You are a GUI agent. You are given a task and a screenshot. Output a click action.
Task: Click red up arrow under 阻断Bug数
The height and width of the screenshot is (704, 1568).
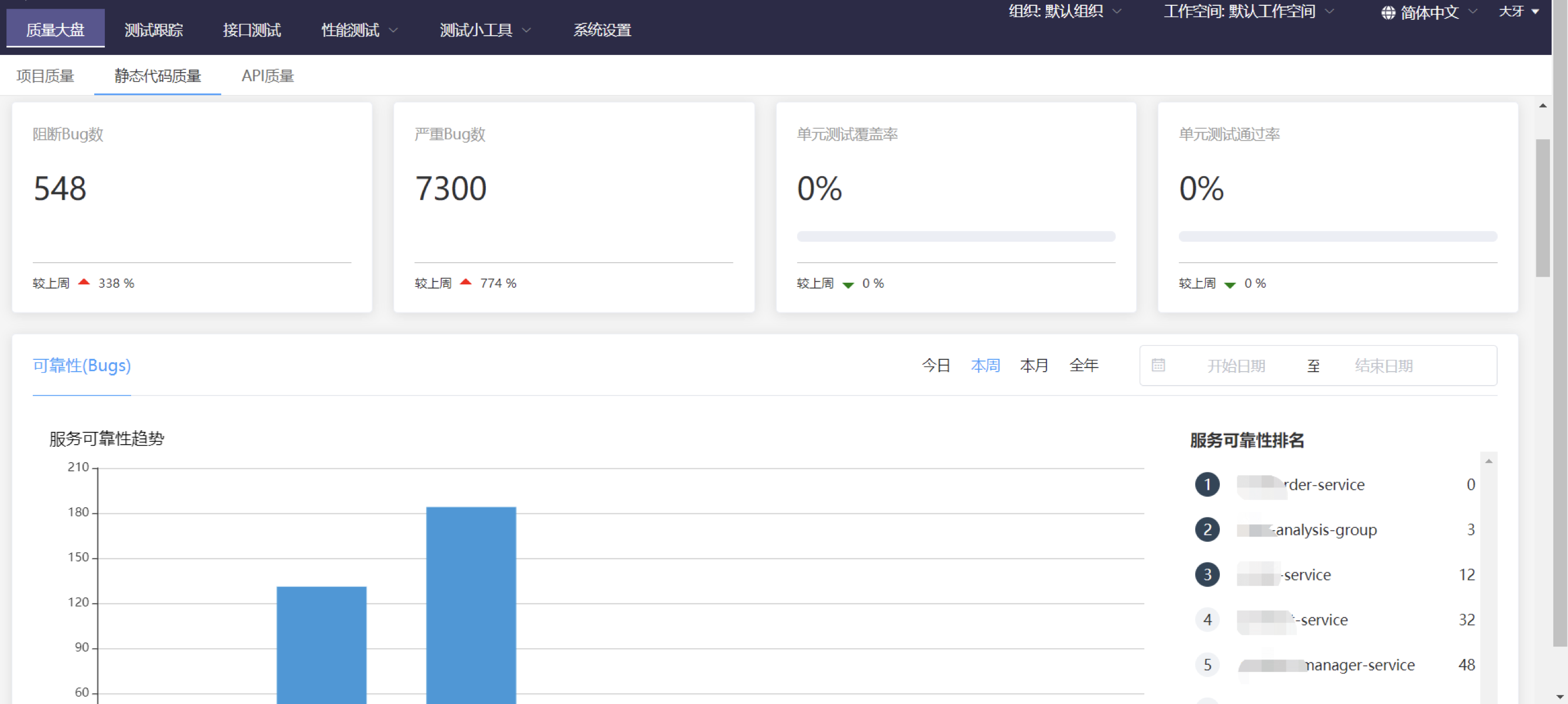click(x=84, y=282)
